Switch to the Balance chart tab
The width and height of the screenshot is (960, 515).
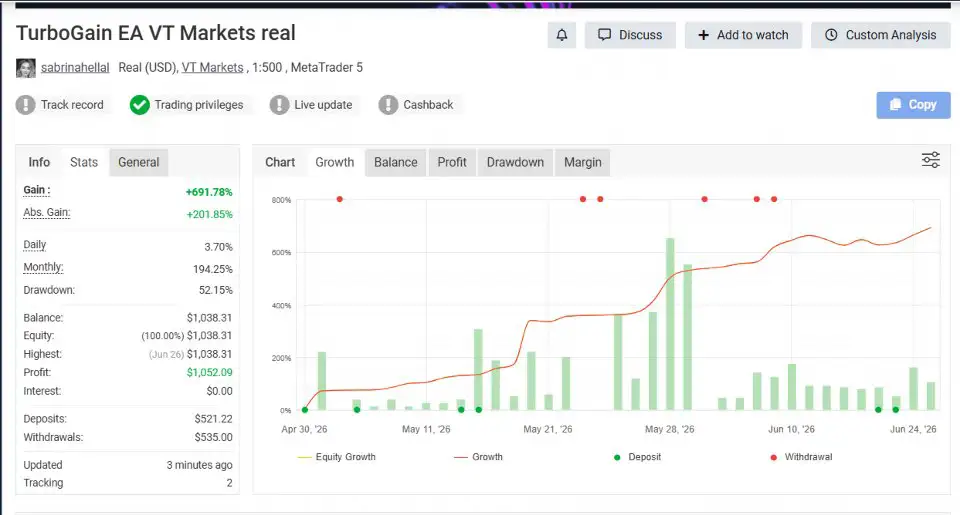pos(396,162)
